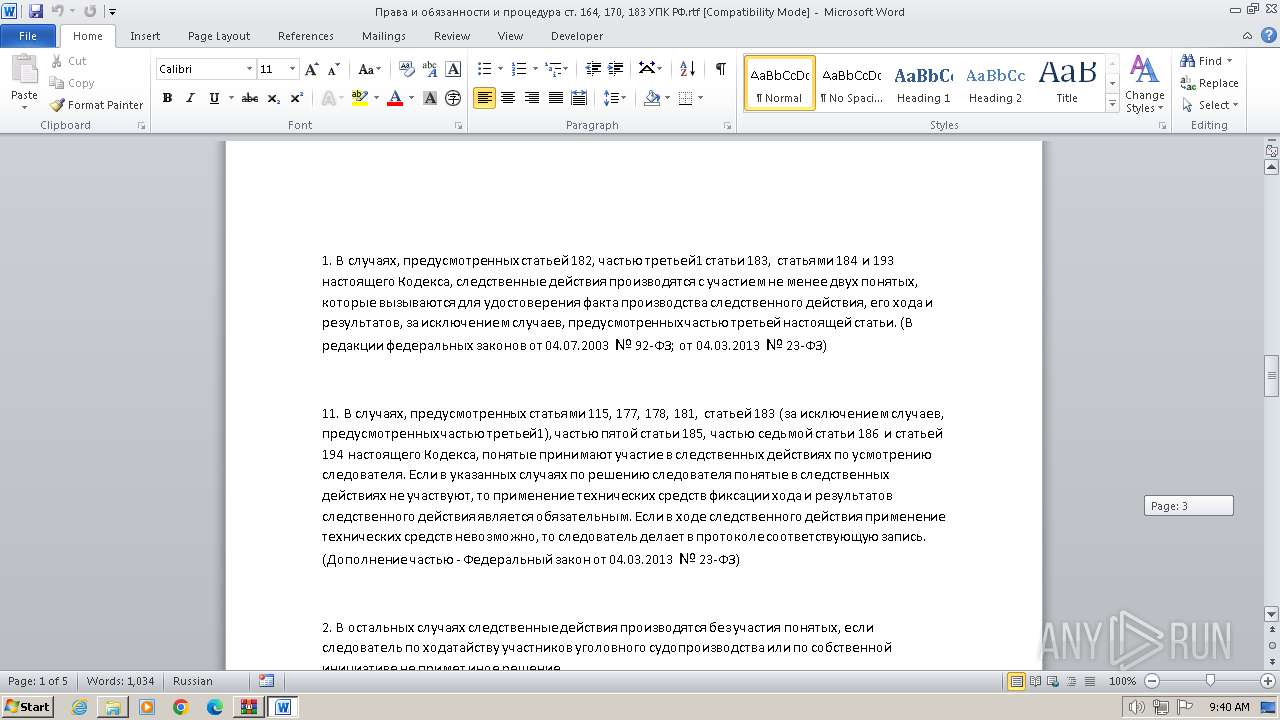Click the Clear Formatting icon
Image resolution: width=1280 pixels, height=720 pixels.
pos(406,69)
